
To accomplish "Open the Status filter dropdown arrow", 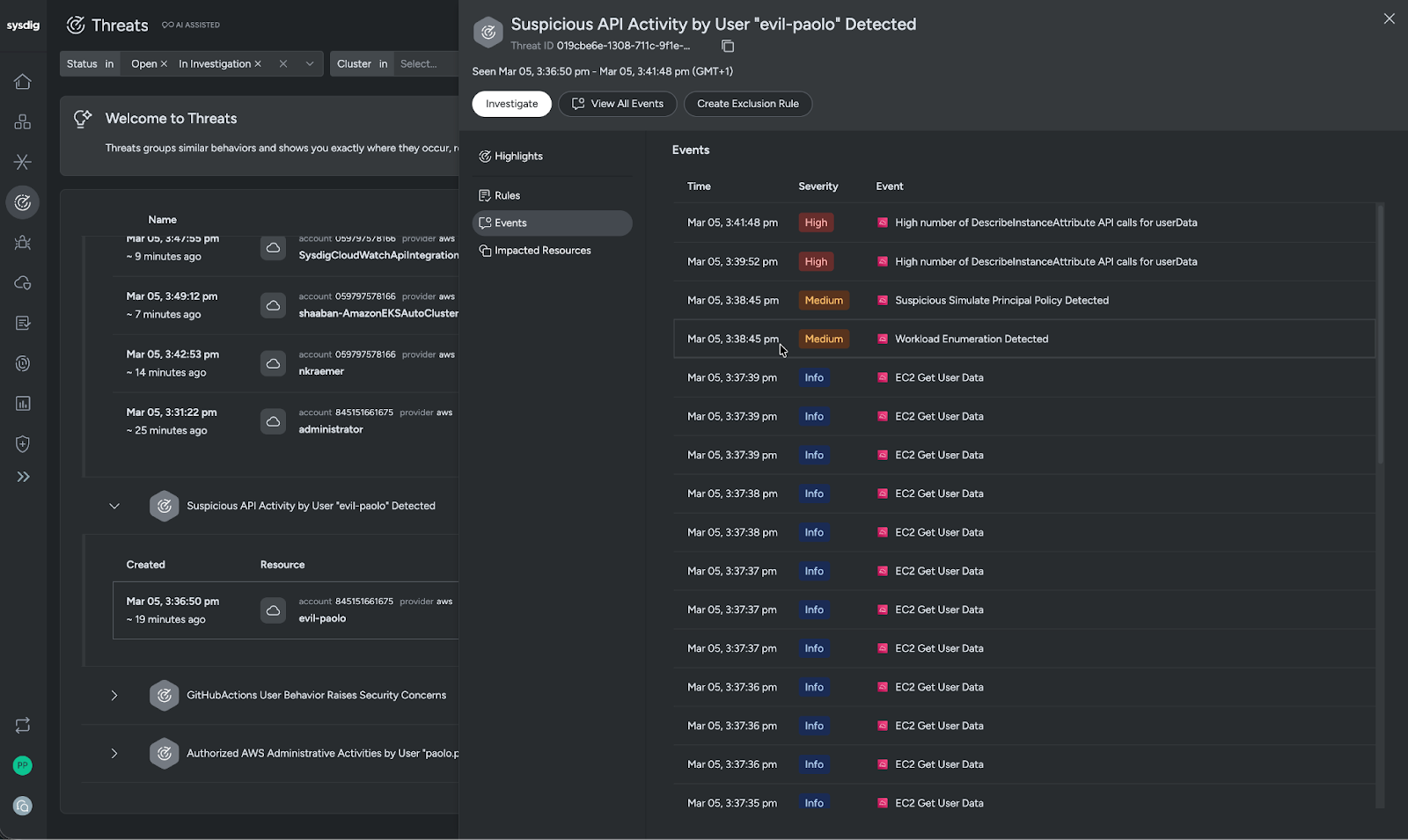I will (310, 64).
